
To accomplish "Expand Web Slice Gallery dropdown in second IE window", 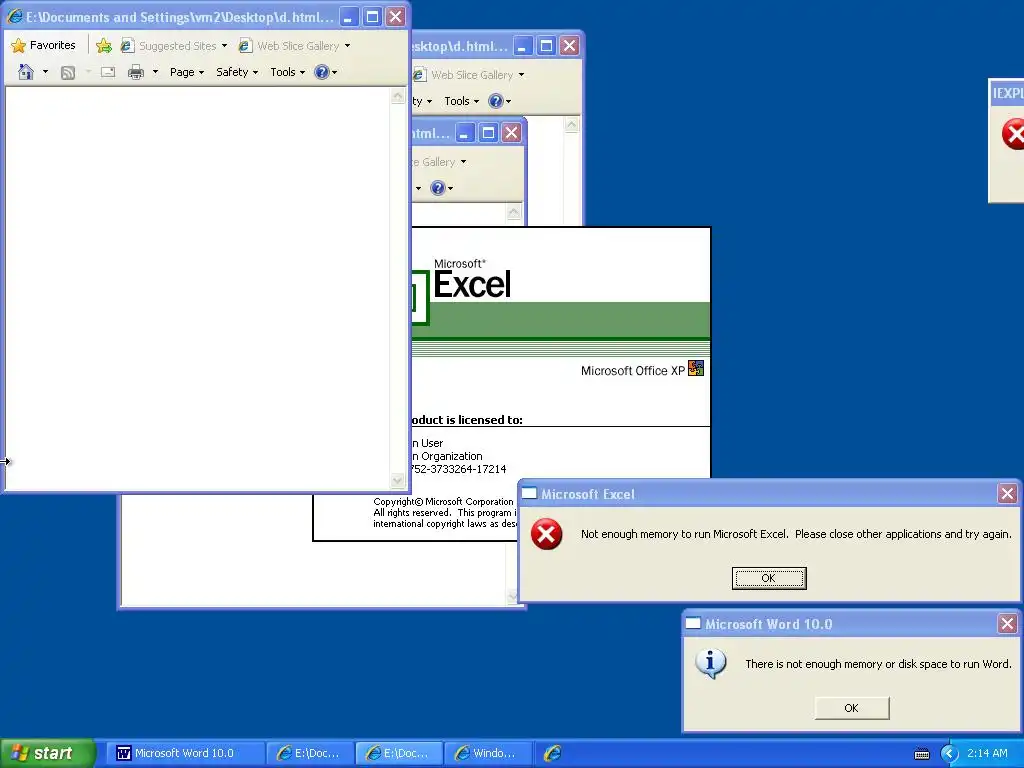I will (x=521, y=75).
